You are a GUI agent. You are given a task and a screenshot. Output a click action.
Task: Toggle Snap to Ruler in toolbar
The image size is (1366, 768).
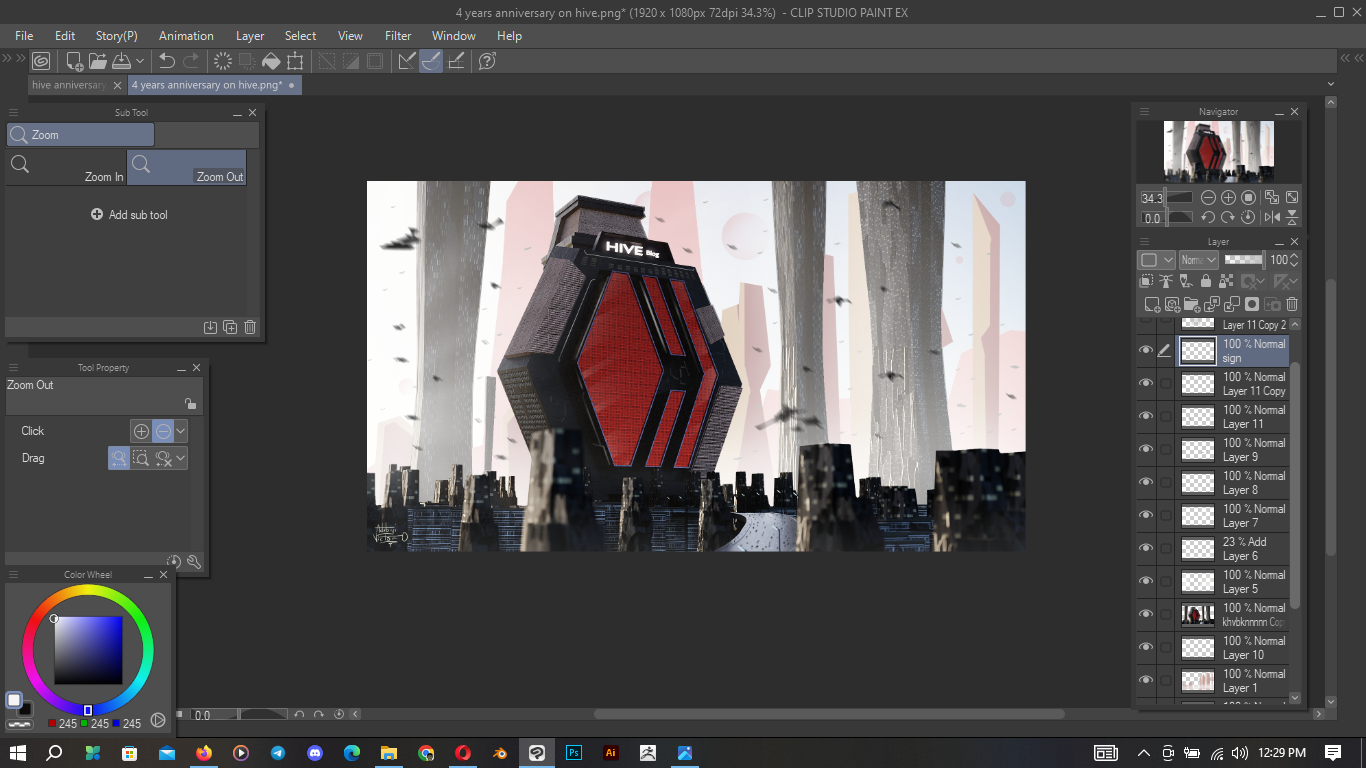click(407, 61)
